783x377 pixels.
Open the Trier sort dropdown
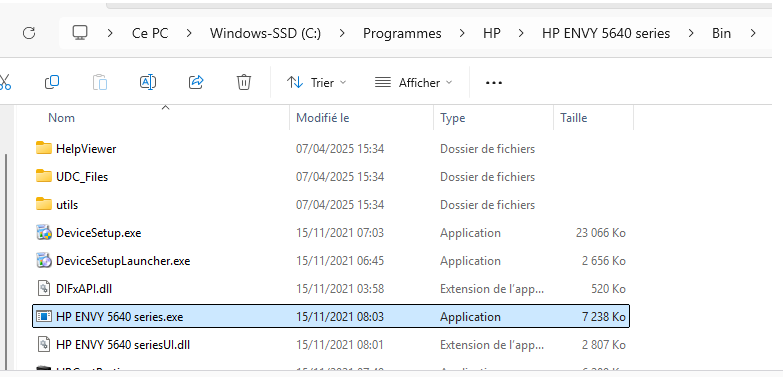[x=317, y=82]
